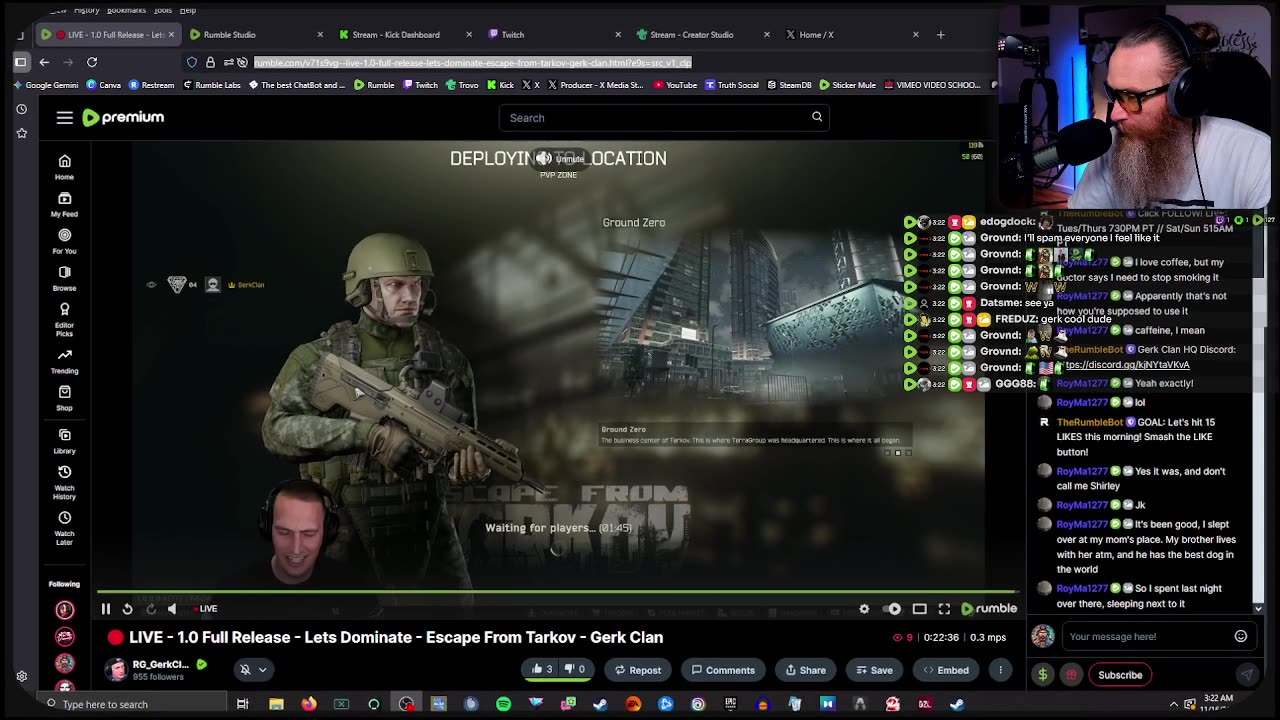The width and height of the screenshot is (1280, 720).
Task: Save the stream with Save button
Action: tap(873, 670)
